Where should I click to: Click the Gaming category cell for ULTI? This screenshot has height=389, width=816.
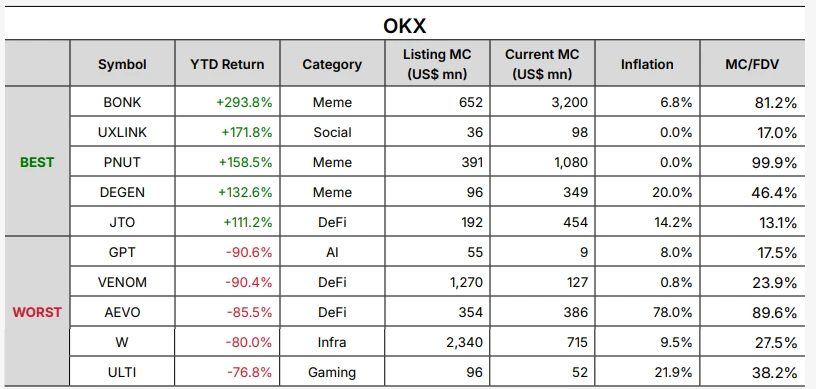coord(332,373)
